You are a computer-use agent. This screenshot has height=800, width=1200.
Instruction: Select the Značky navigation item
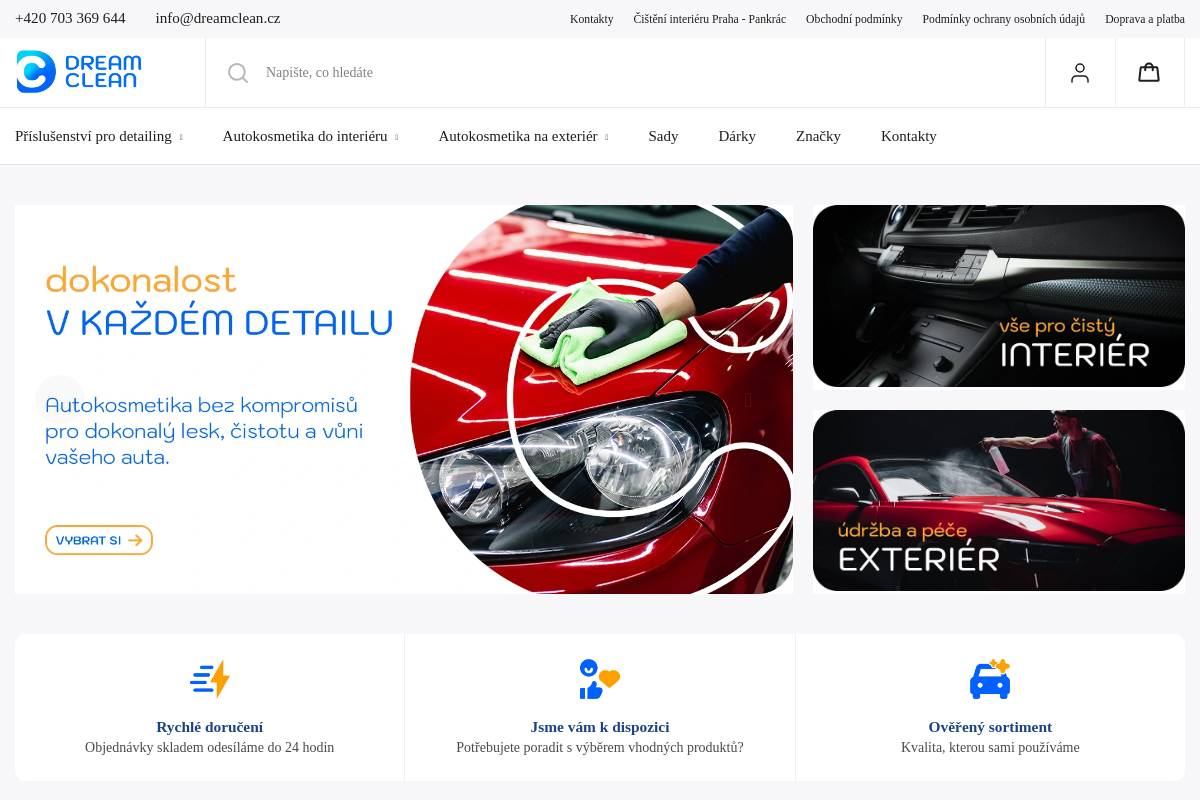(818, 136)
